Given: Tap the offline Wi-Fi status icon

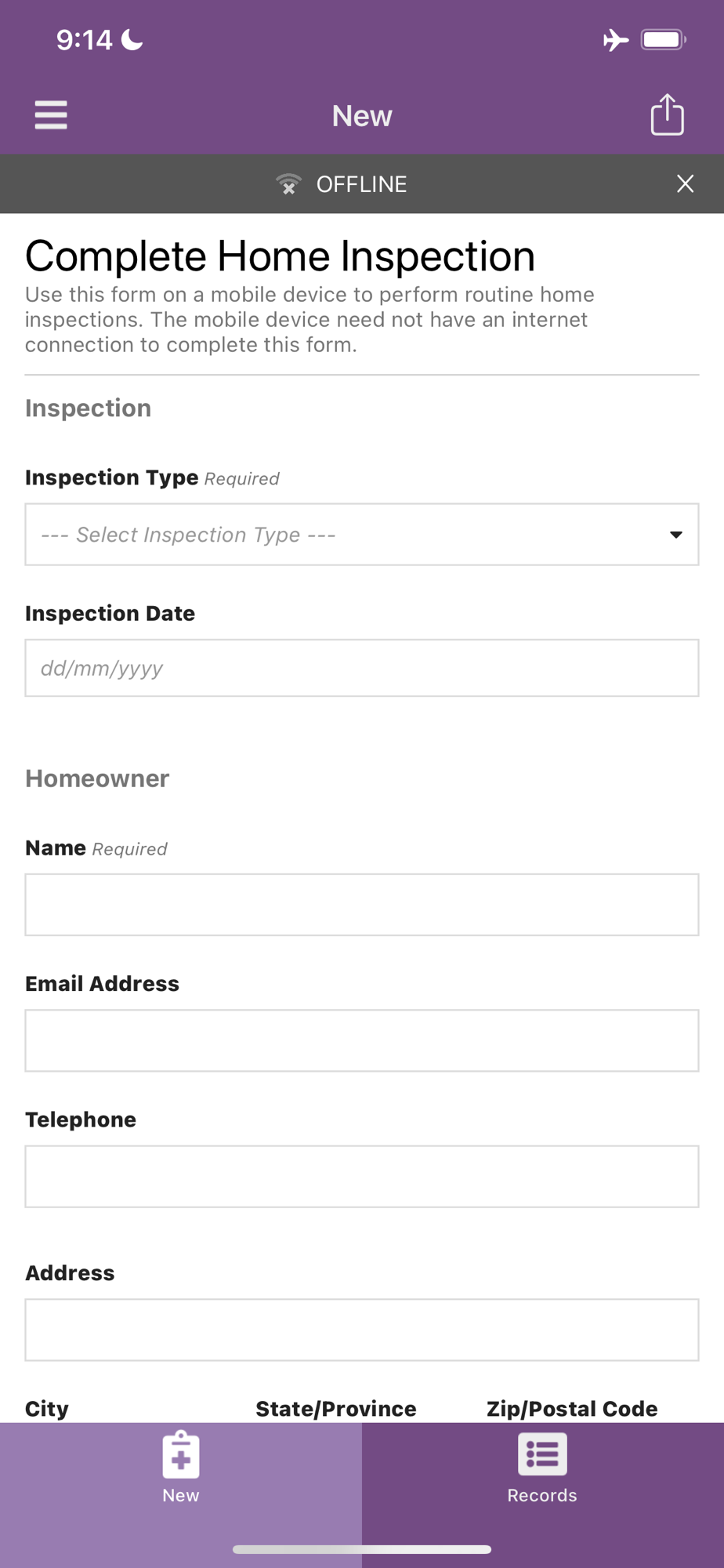Looking at the screenshot, I should (x=289, y=184).
